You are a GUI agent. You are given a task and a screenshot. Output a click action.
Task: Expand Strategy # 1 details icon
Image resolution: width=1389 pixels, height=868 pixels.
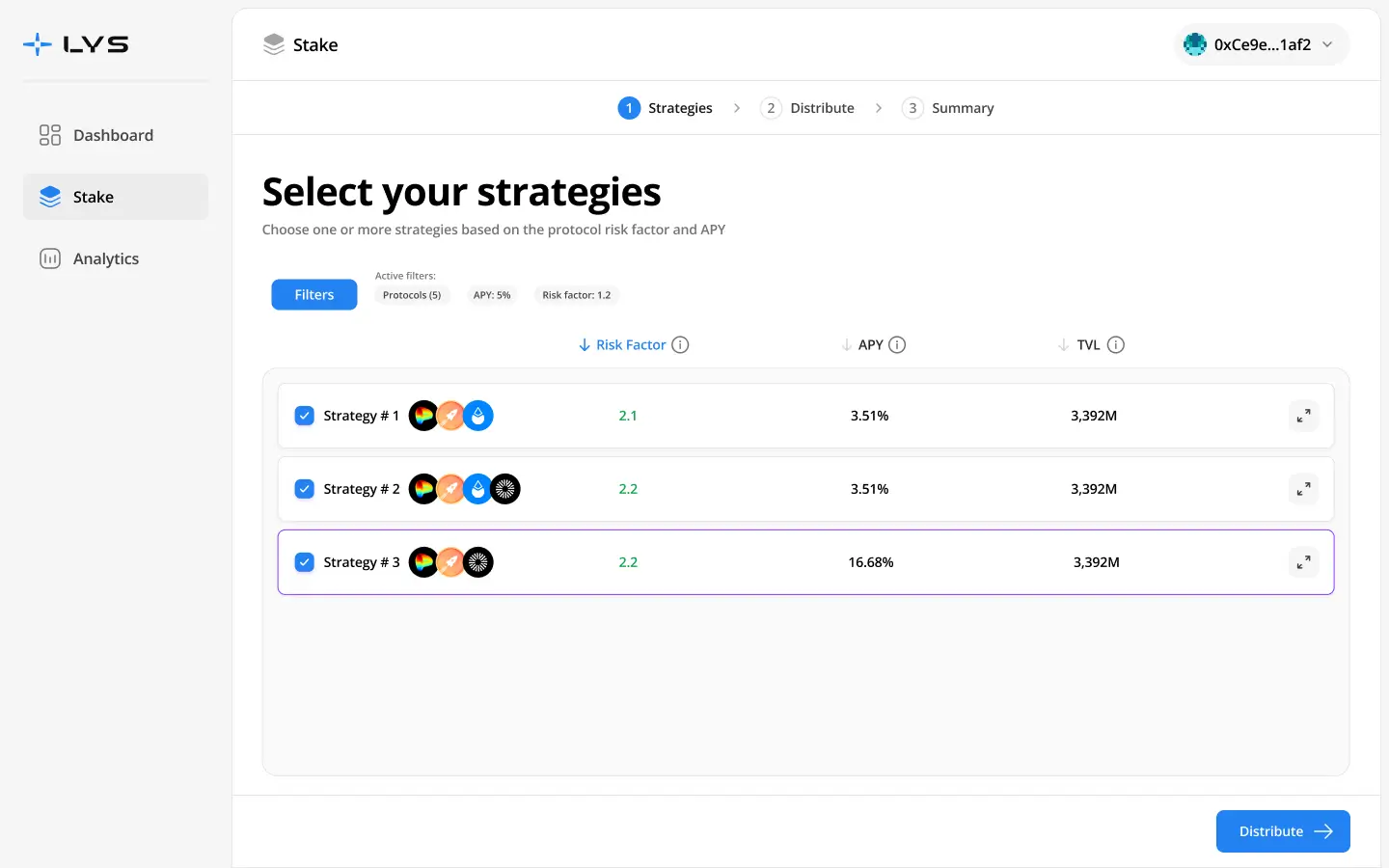[1303, 416]
